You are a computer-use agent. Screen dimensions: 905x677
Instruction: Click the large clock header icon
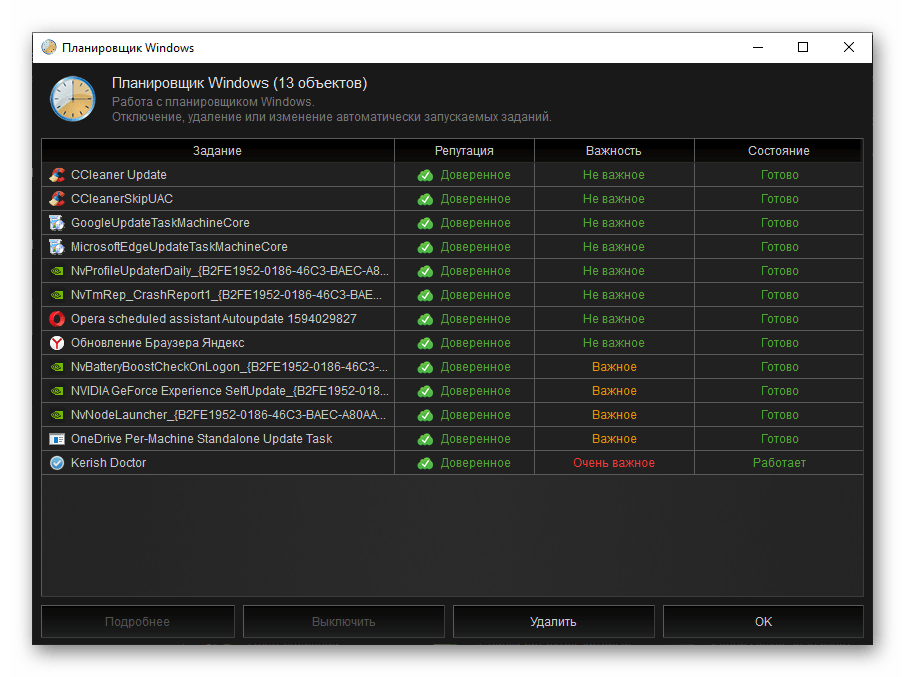click(x=73, y=99)
